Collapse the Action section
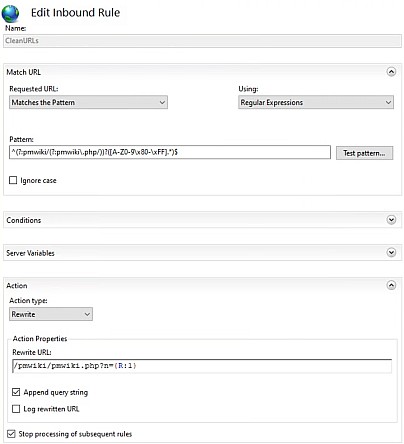Screen dimensions: 404x444 click(x=391, y=285)
